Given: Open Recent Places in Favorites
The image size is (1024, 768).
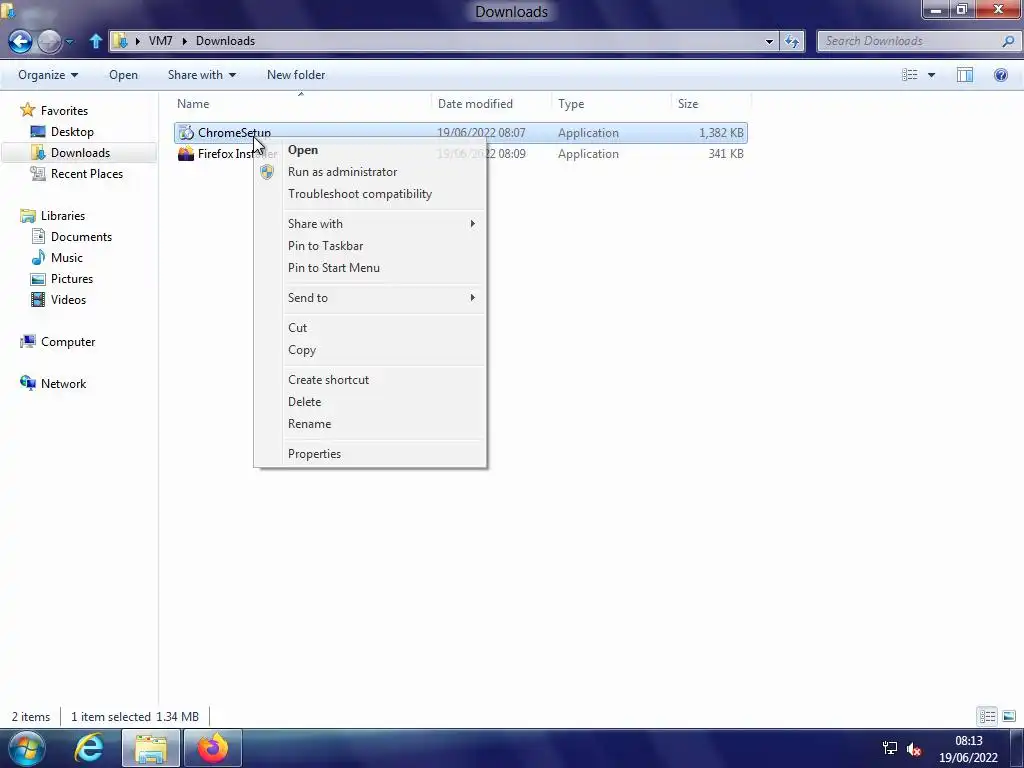Looking at the screenshot, I should 87,174.
